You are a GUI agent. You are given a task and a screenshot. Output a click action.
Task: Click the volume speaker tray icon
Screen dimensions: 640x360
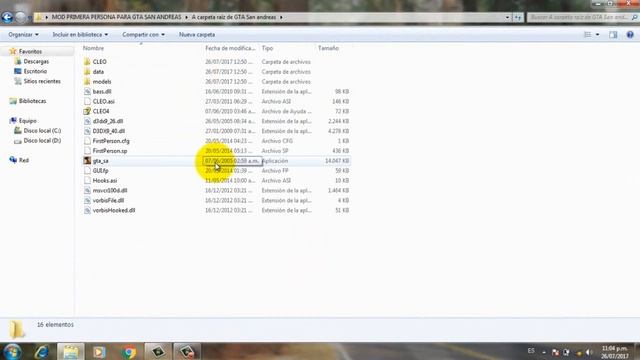click(589, 352)
